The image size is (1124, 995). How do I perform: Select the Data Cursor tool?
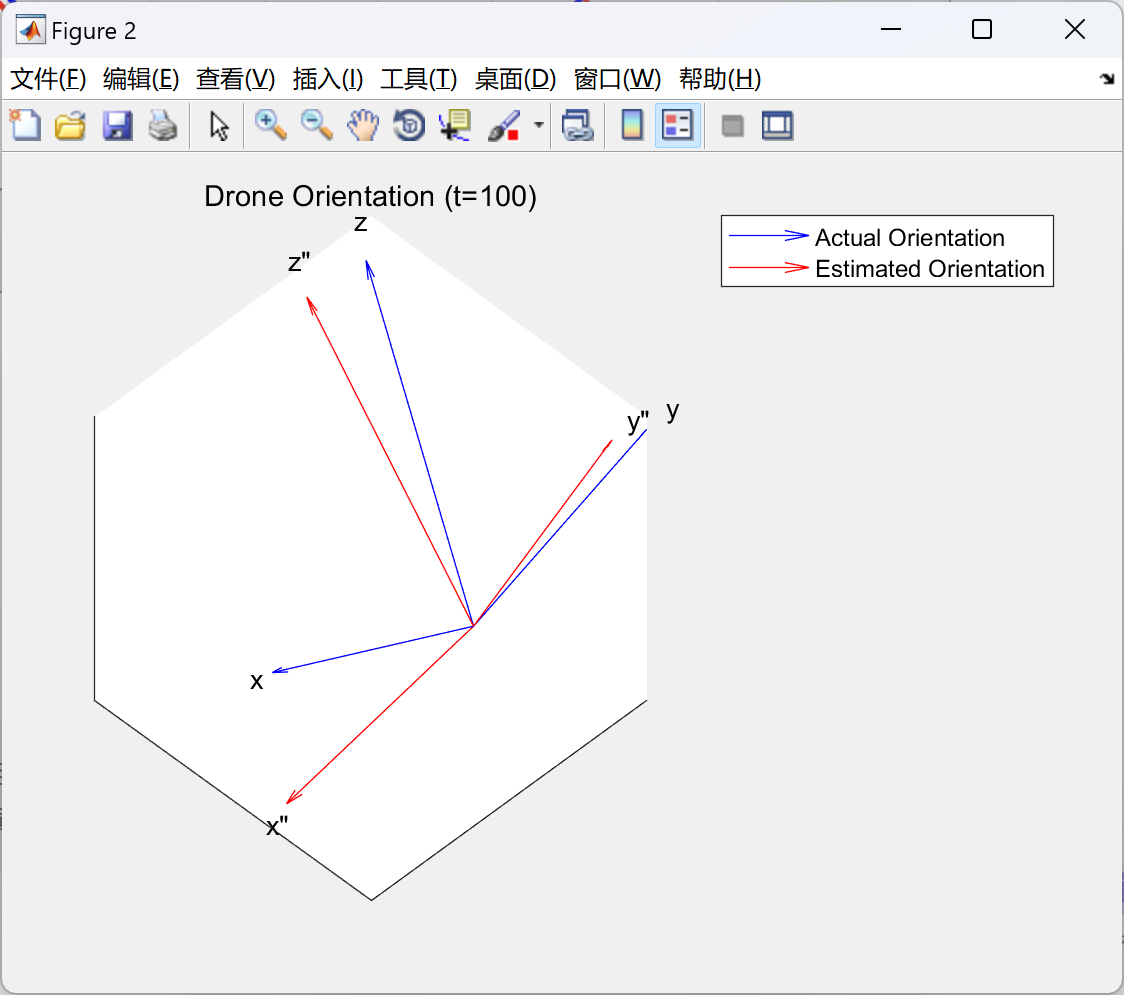pyautogui.click(x=455, y=125)
